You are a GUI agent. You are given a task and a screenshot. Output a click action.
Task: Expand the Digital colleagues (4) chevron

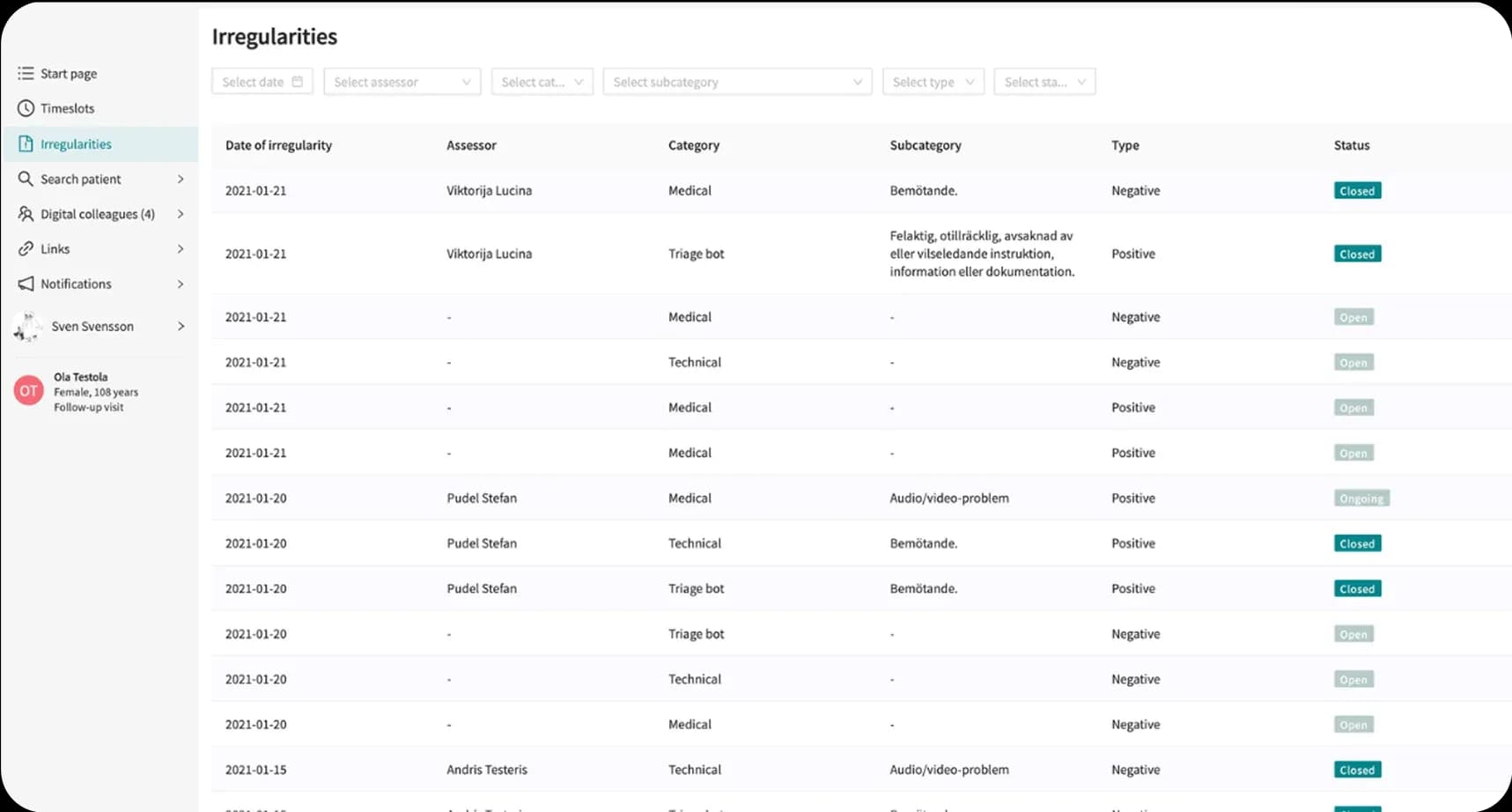181,214
